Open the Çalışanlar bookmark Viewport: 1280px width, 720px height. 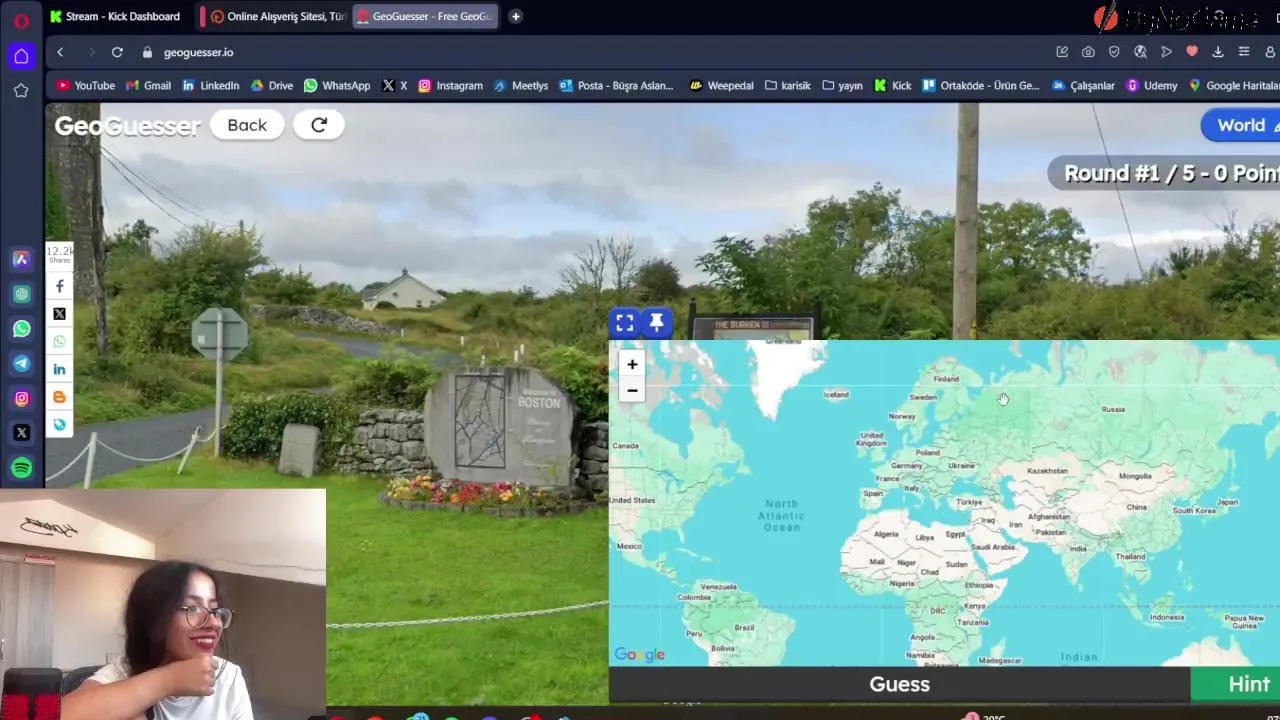coord(1083,86)
